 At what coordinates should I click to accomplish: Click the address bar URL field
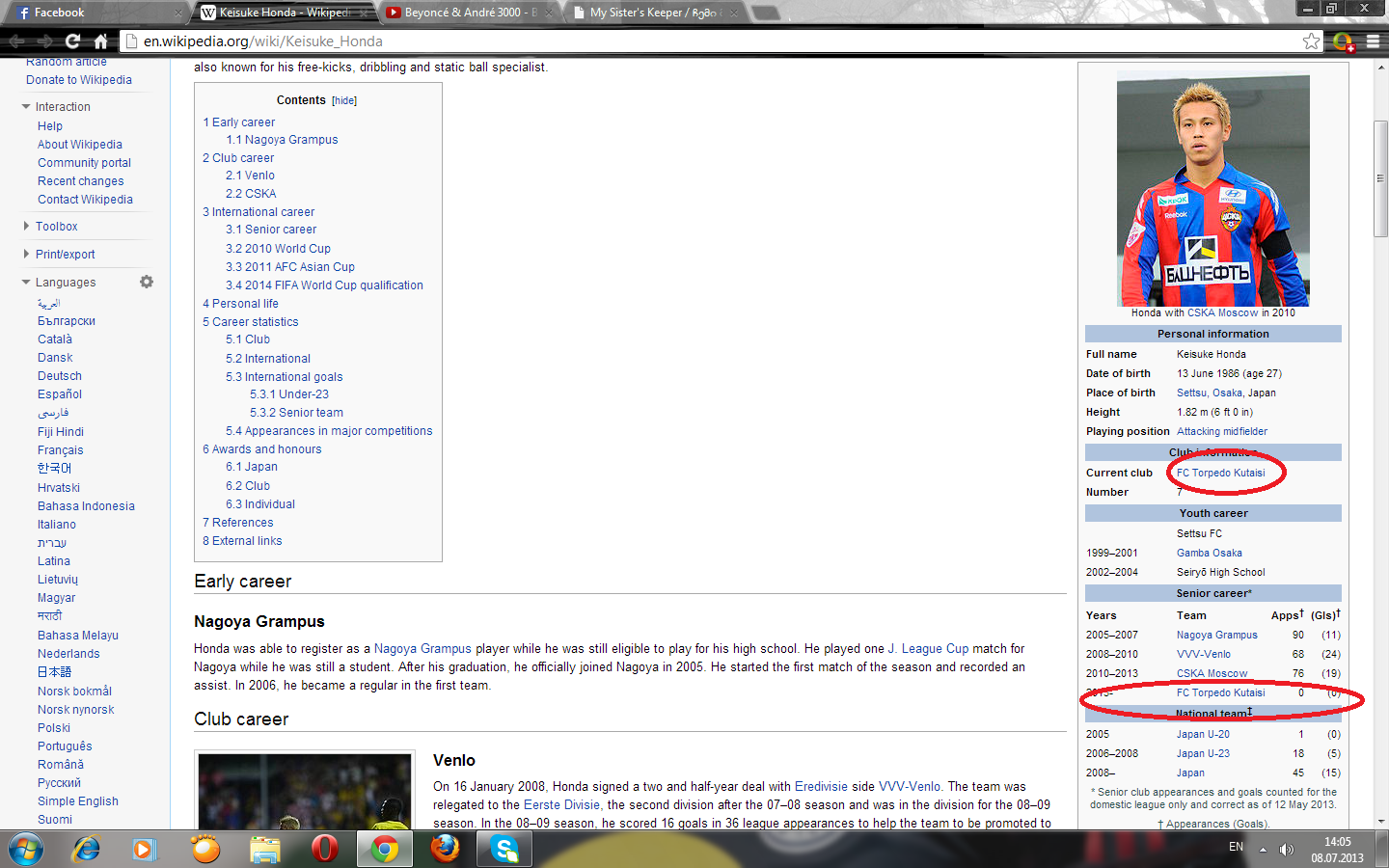(x=712, y=41)
